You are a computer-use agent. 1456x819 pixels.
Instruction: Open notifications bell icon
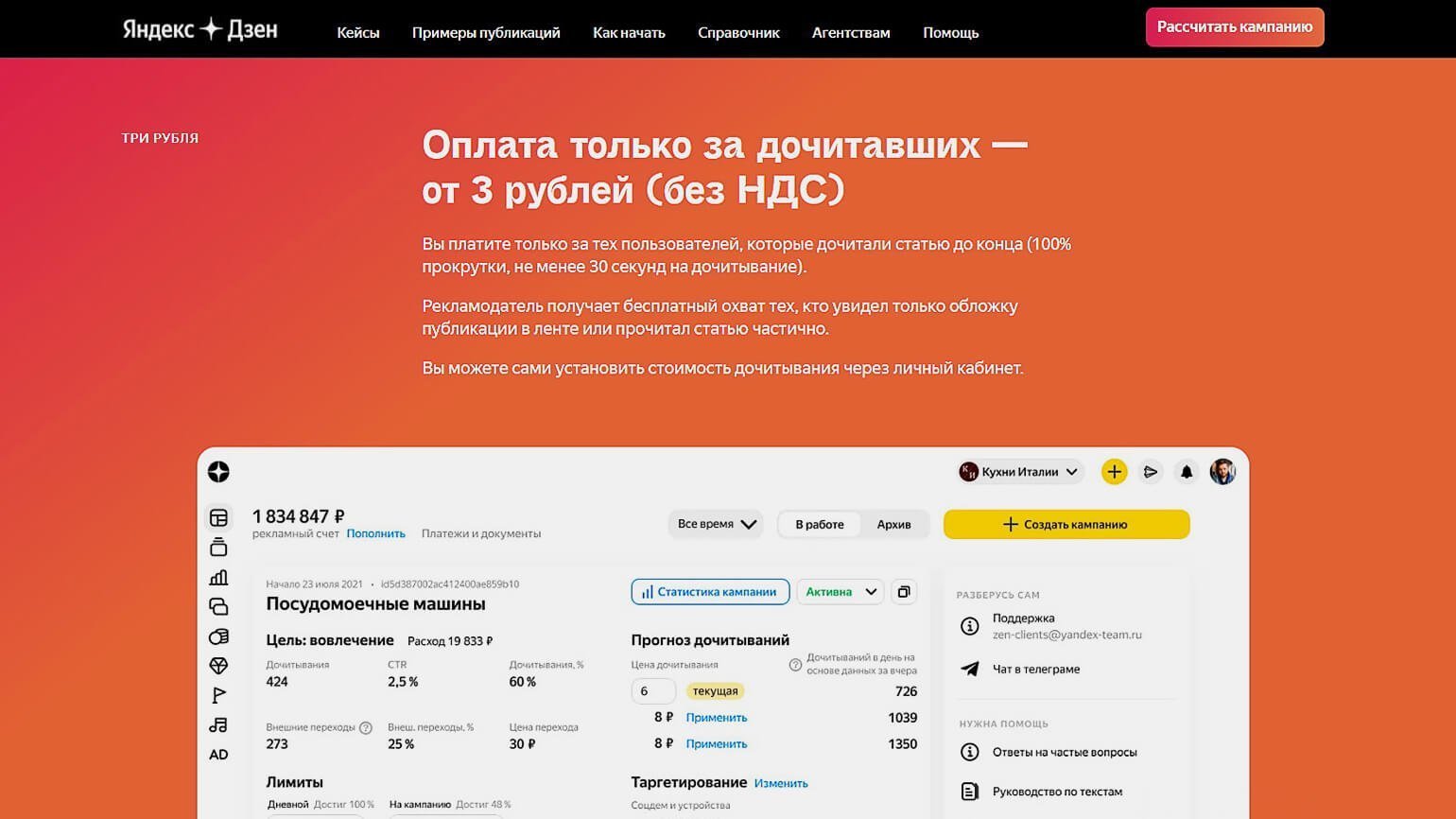1187,471
